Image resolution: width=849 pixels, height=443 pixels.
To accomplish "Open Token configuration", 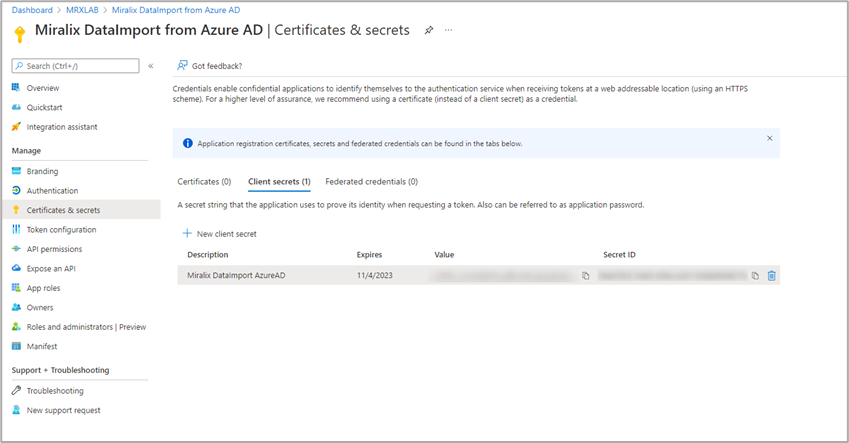I will point(62,230).
